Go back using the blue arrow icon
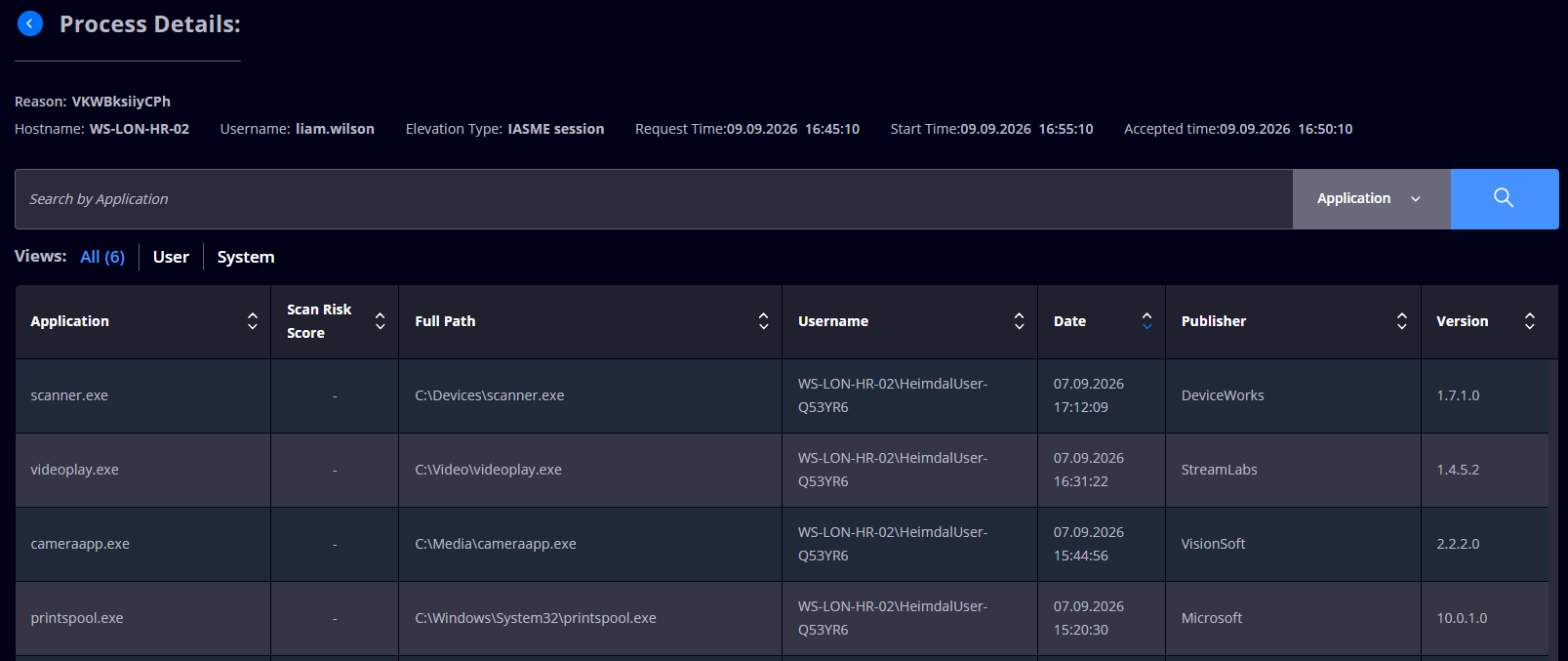The width and height of the screenshot is (1568, 661). [30, 23]
